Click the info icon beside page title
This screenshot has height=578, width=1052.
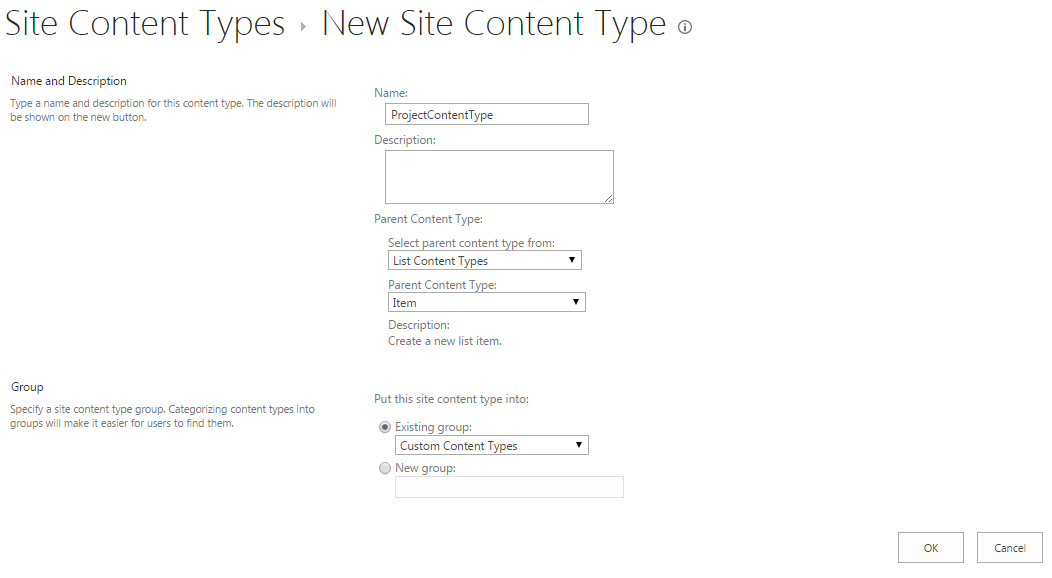[x=684, y=27]
